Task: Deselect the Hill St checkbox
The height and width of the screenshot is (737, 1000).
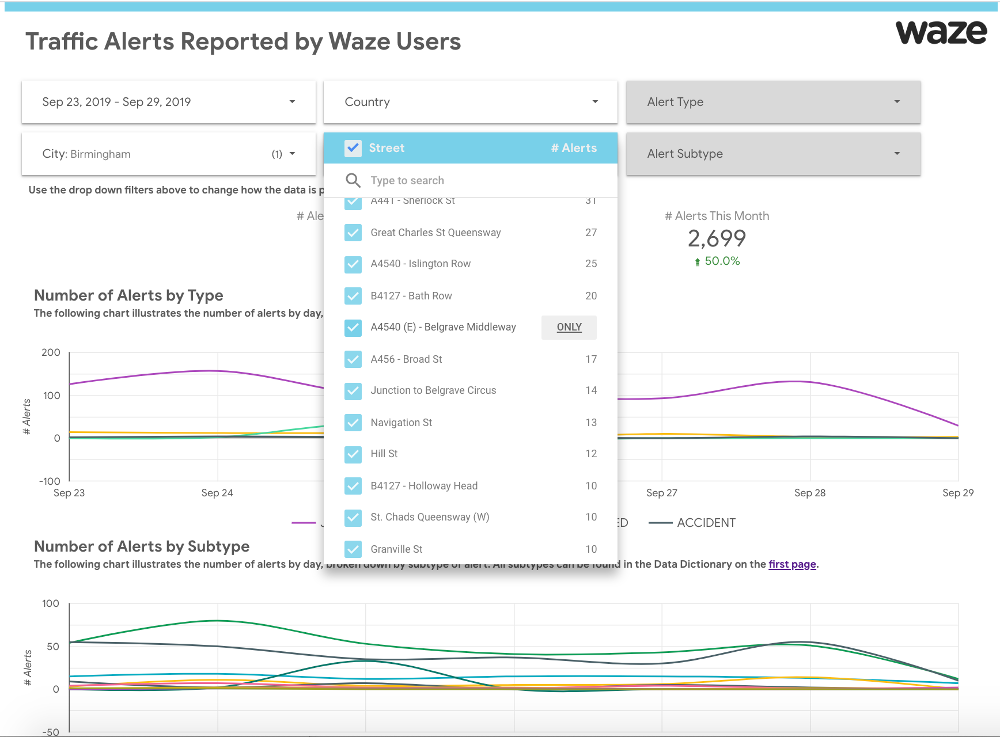Action: [x=353, y=453]
